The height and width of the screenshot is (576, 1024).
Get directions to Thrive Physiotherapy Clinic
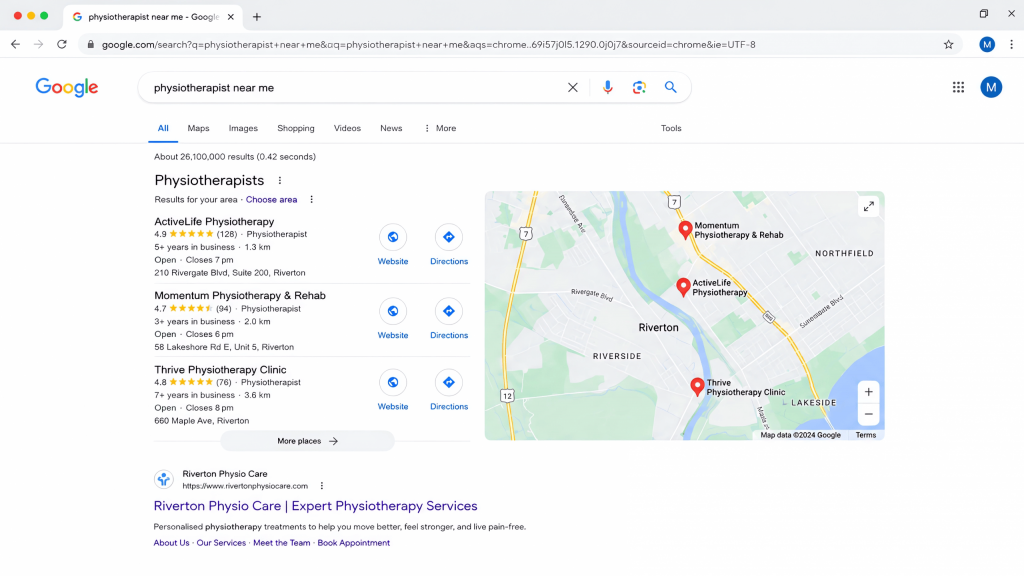tap(449, 382)
